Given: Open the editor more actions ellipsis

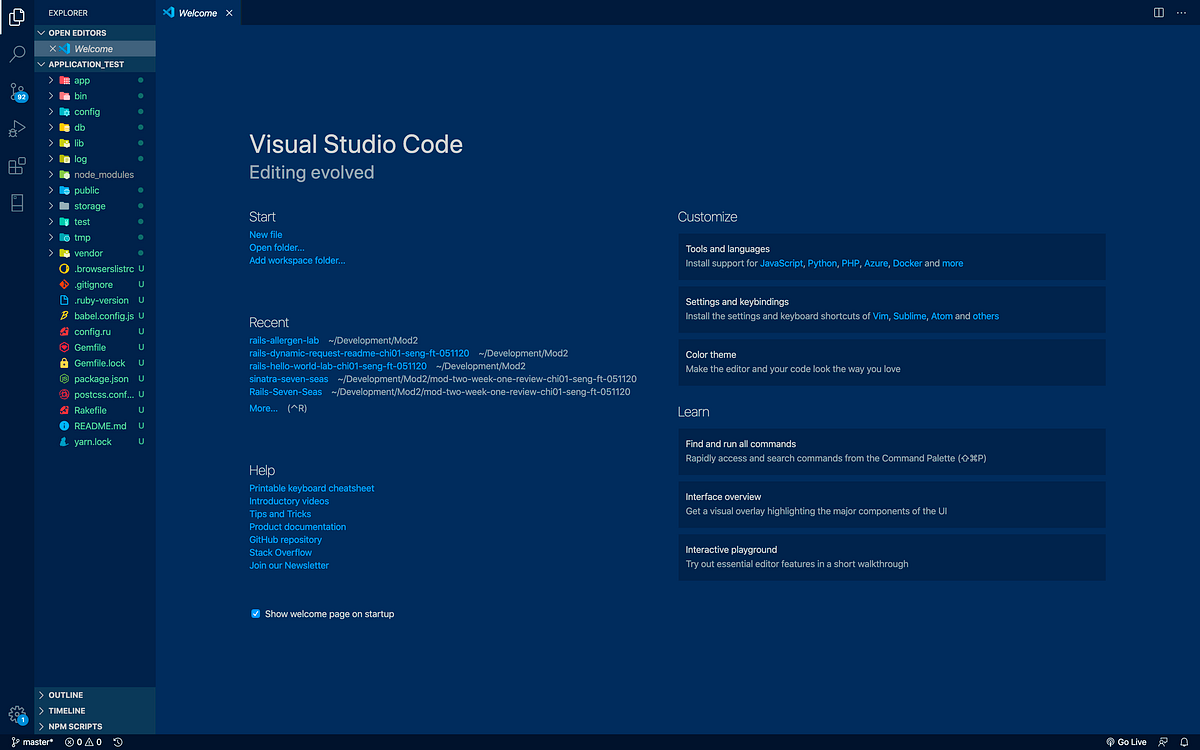Looking at the screenshot, I should (1182, 13).
